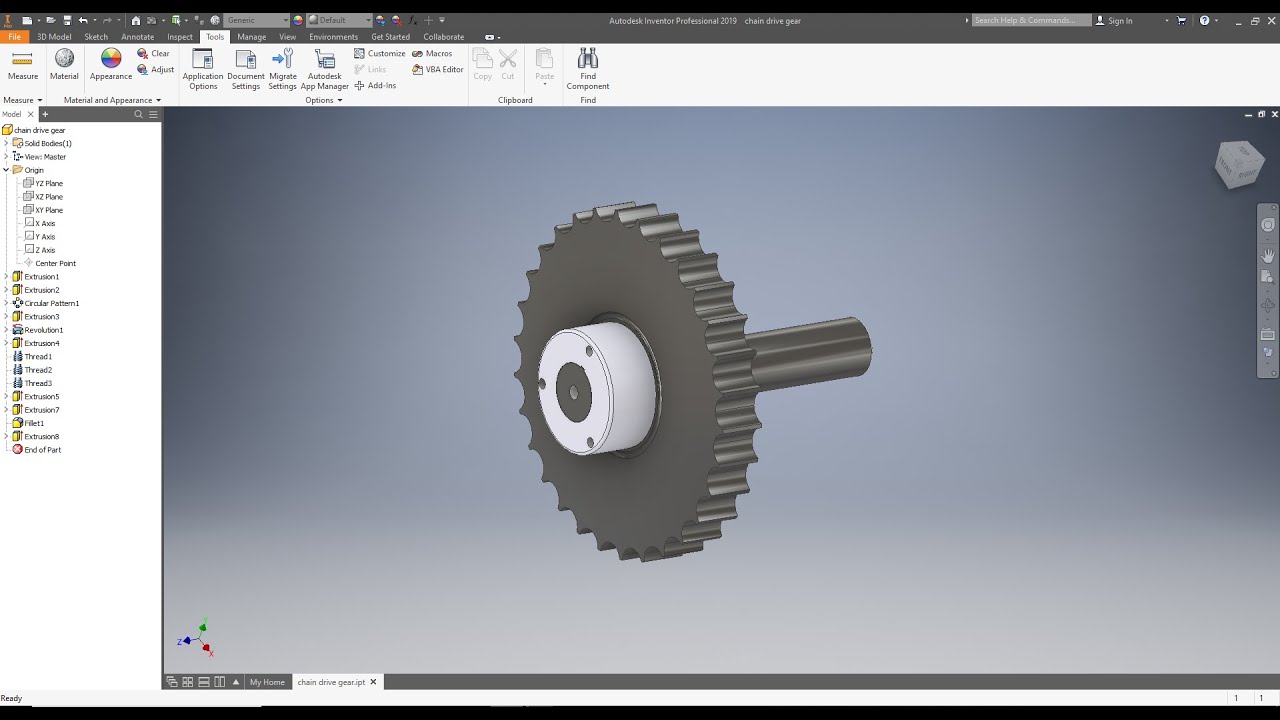Expand the View: Master node

click(6, 157)
